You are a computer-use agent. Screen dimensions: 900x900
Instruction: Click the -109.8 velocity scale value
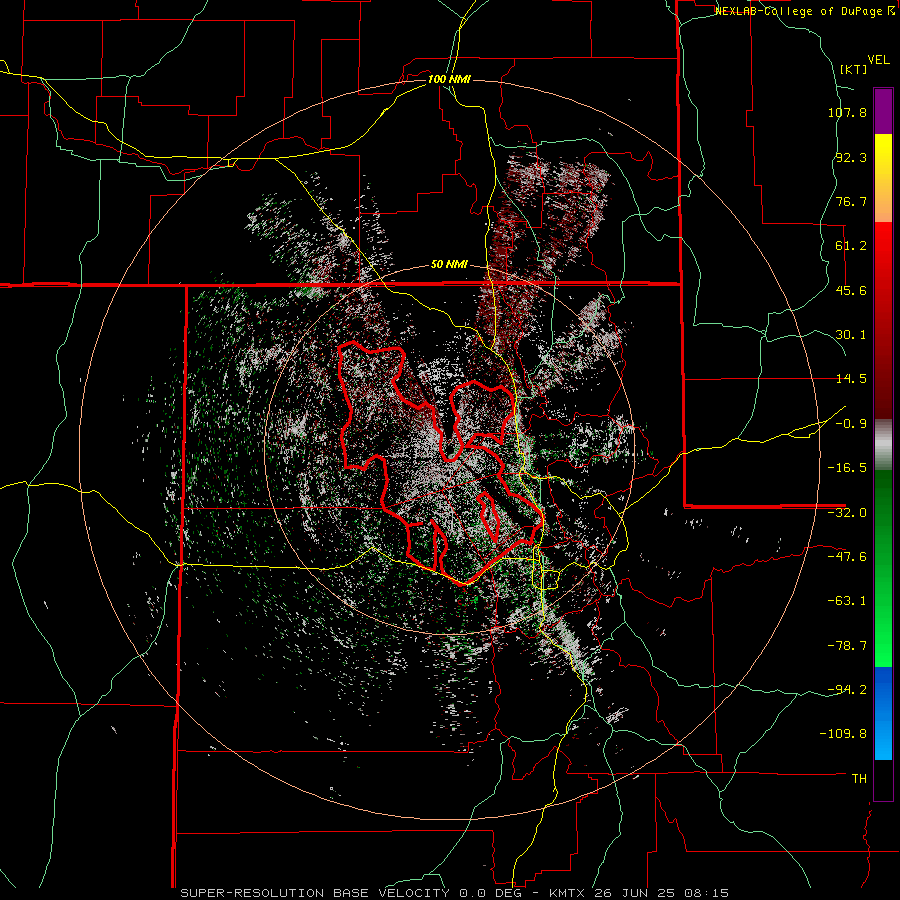[x=844, y=734]
